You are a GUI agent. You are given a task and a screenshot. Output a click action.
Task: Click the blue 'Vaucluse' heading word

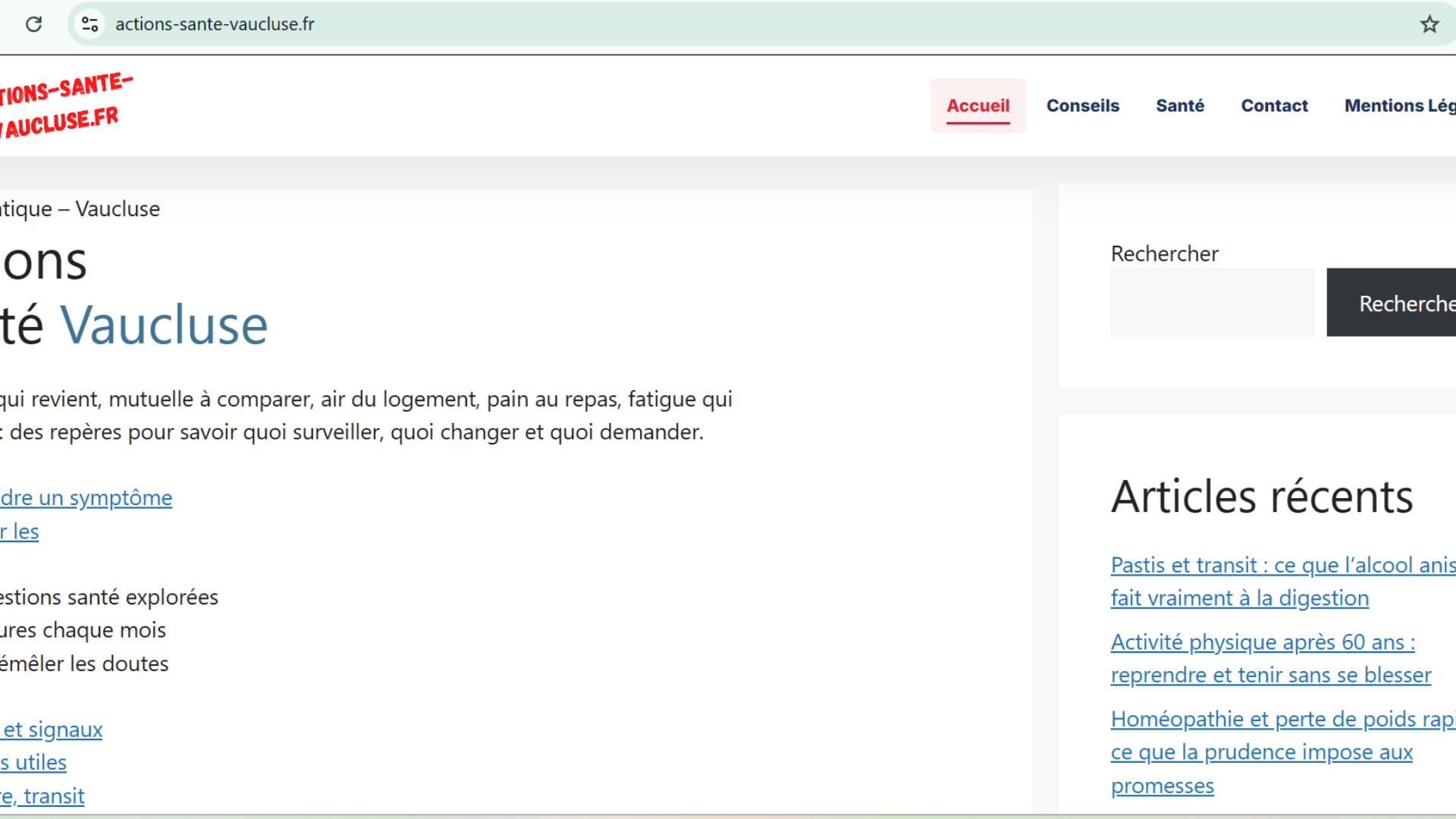point(164,325)
